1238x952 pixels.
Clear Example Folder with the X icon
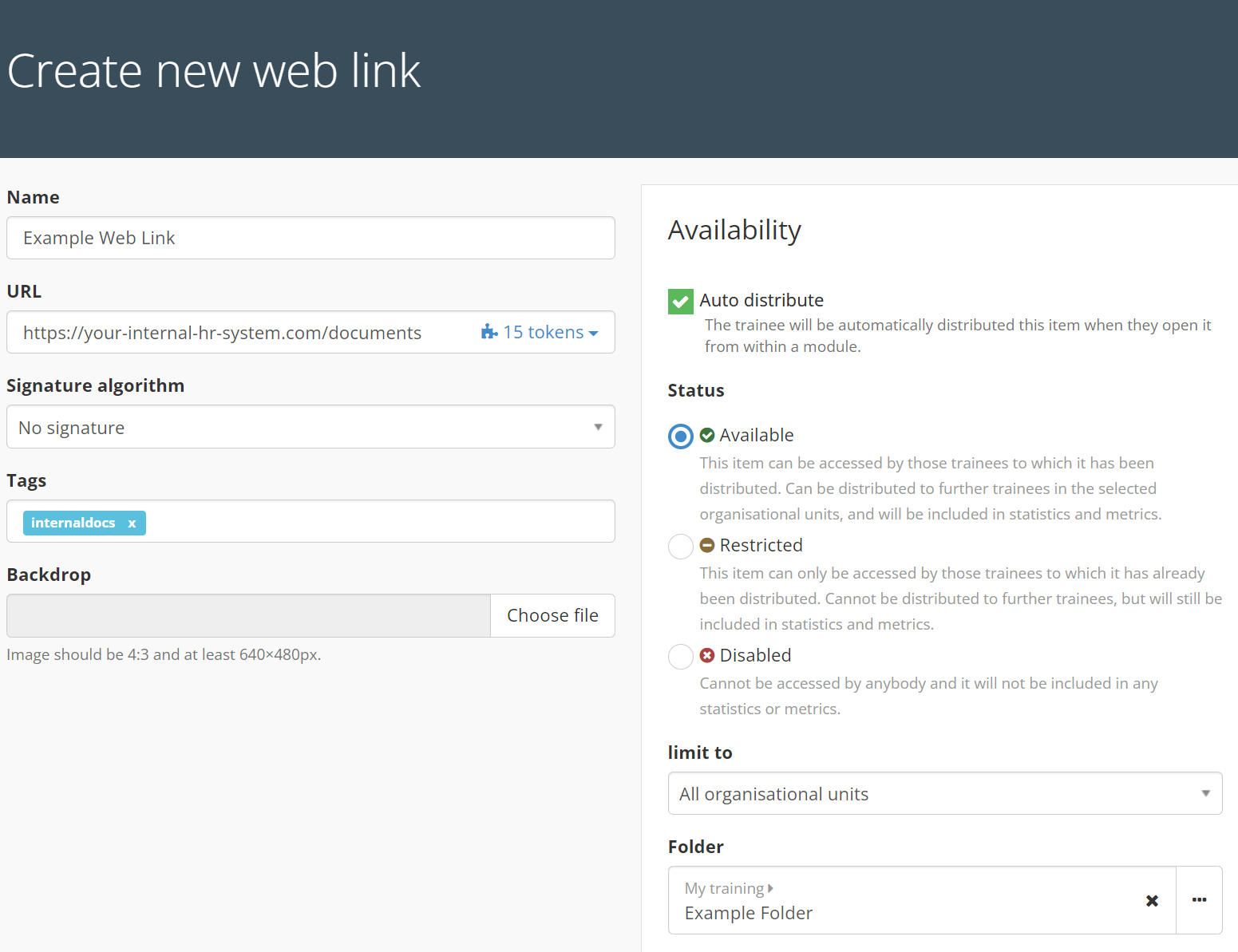[x=1152, y=901]
